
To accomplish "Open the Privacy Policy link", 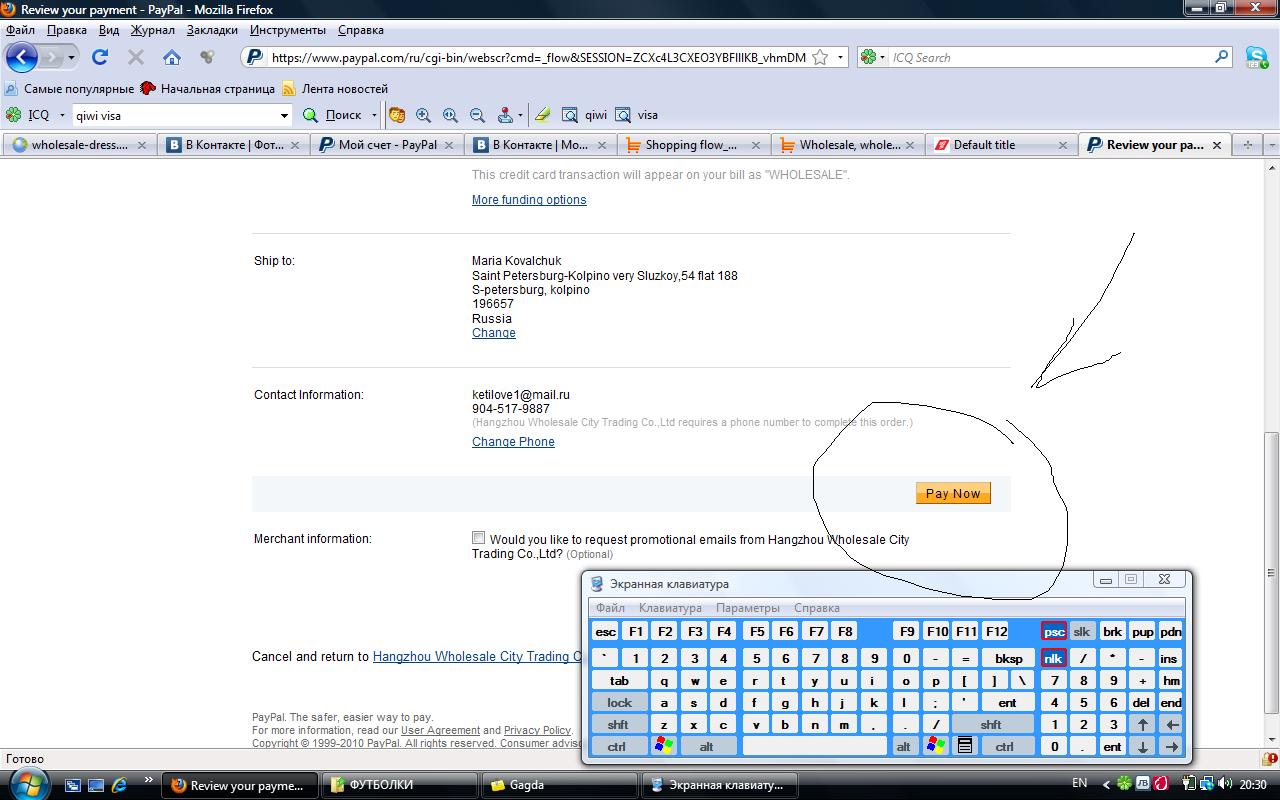I will coord(537,730).
